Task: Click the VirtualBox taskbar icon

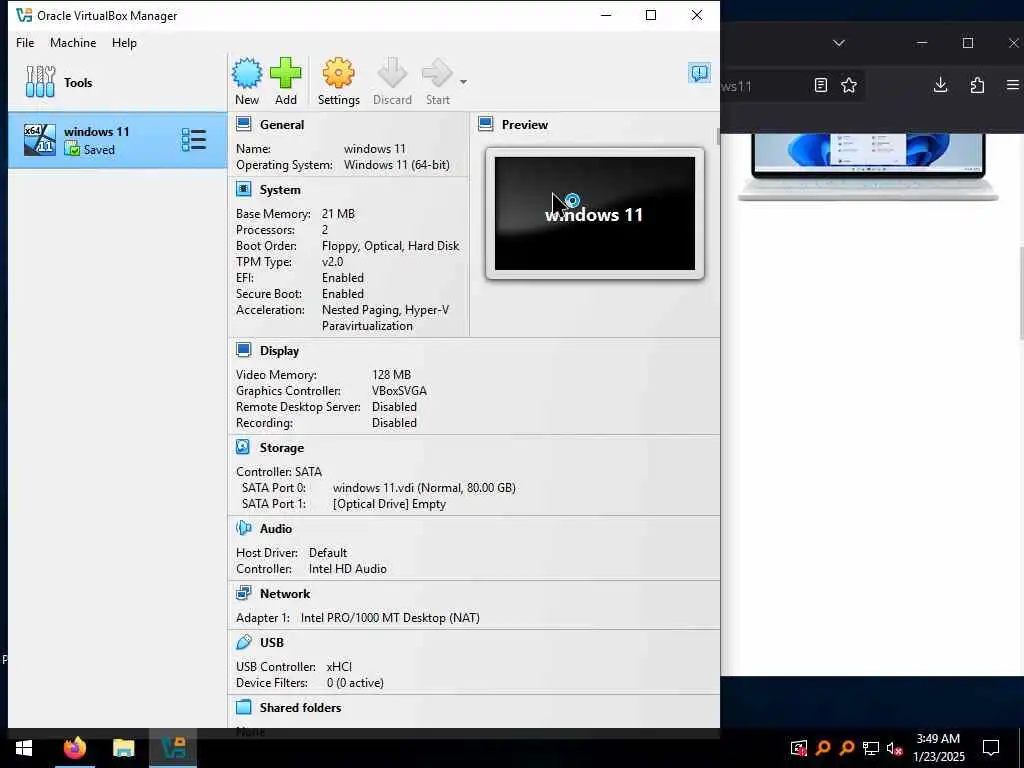Action: (x=173, y=748)
